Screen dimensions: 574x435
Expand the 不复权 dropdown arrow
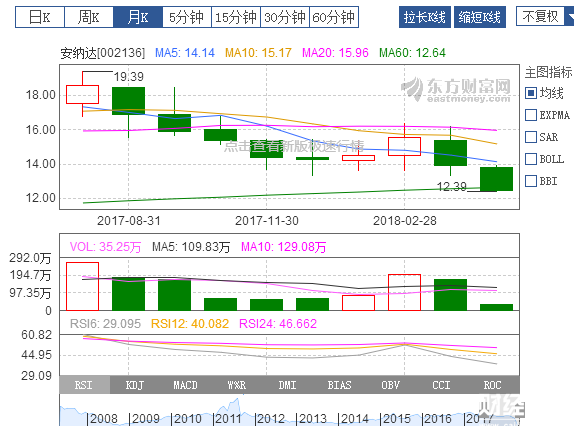(570, 16)
